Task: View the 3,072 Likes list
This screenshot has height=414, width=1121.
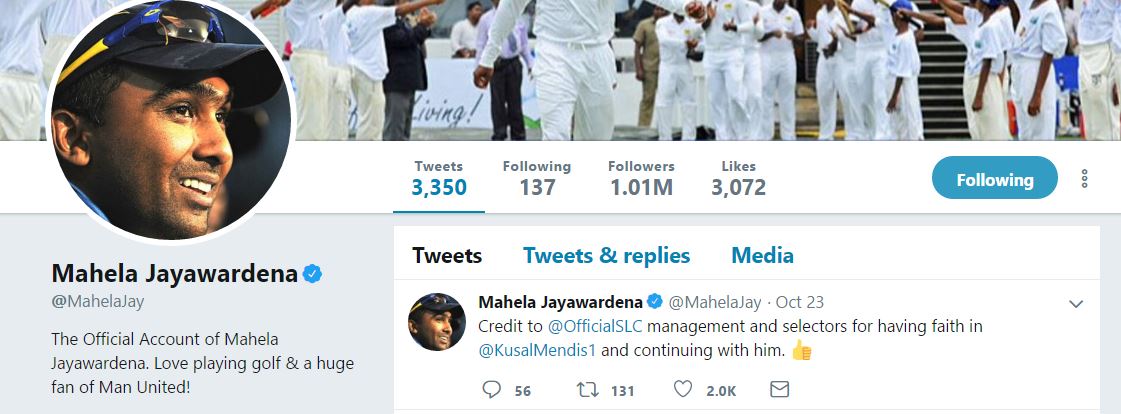Action: (x=738, y=177)
